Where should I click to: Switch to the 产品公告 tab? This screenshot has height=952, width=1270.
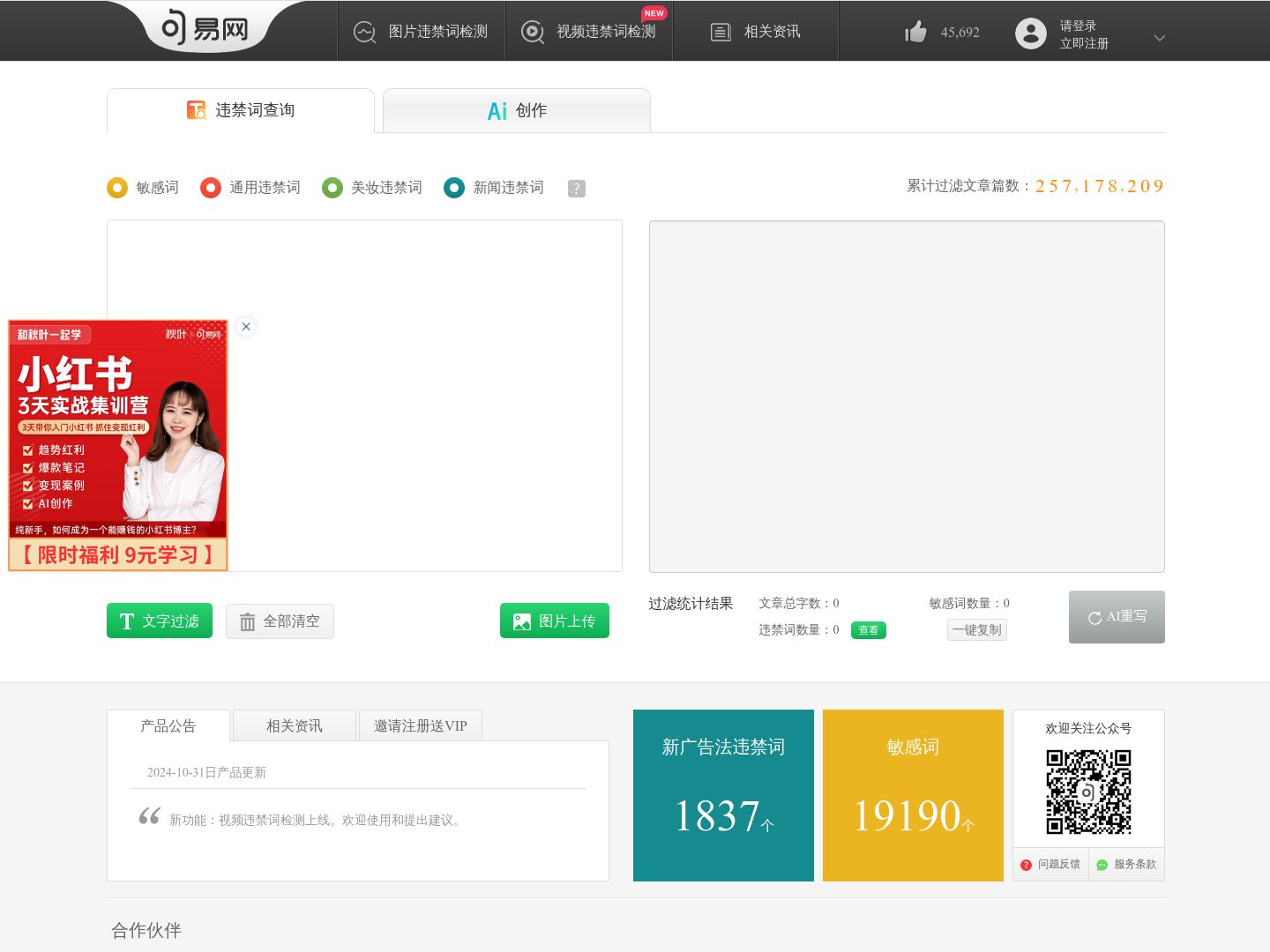(x=168, y=725)
